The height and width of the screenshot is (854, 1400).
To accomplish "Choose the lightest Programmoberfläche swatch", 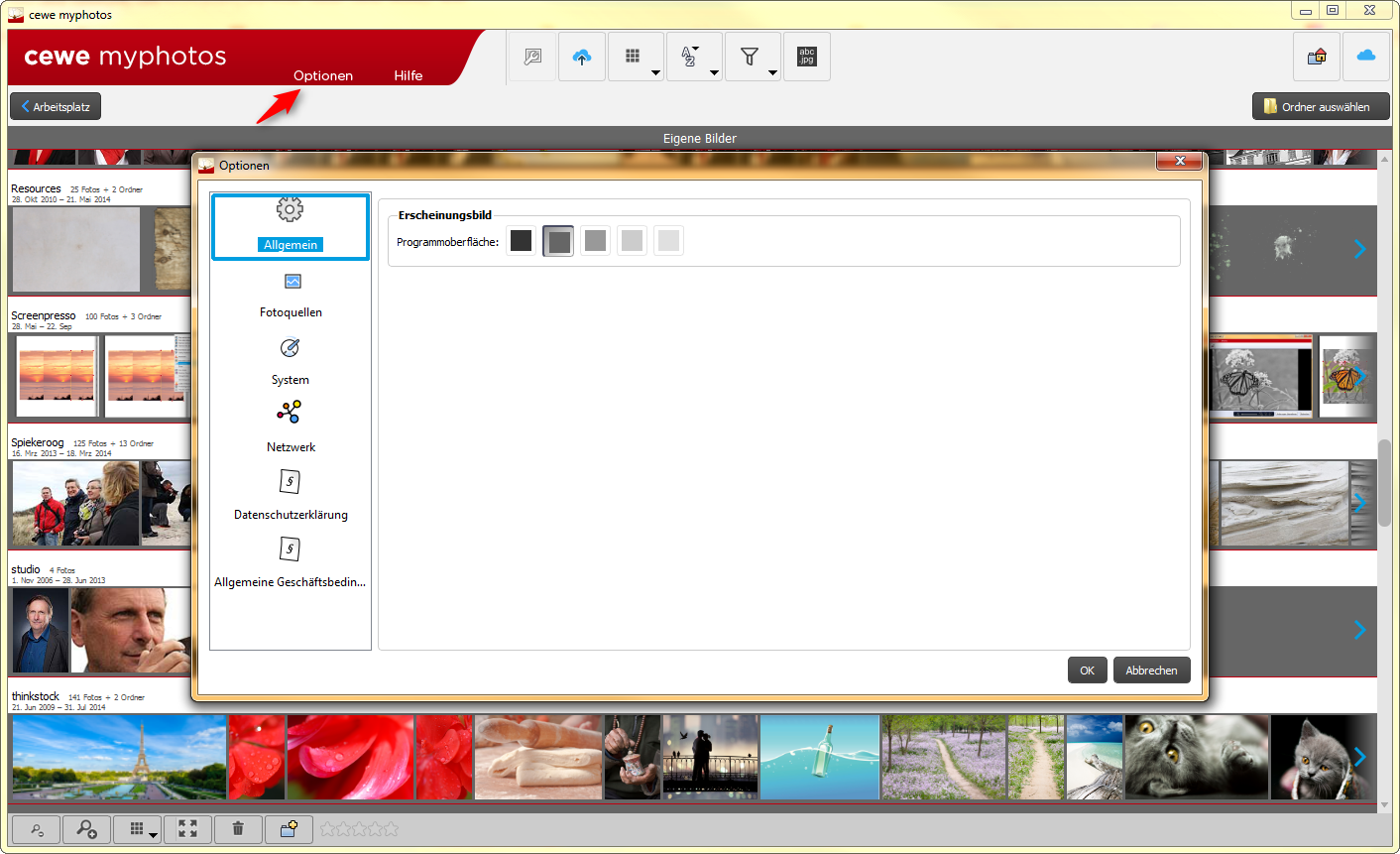I will (x=668, y=240).
